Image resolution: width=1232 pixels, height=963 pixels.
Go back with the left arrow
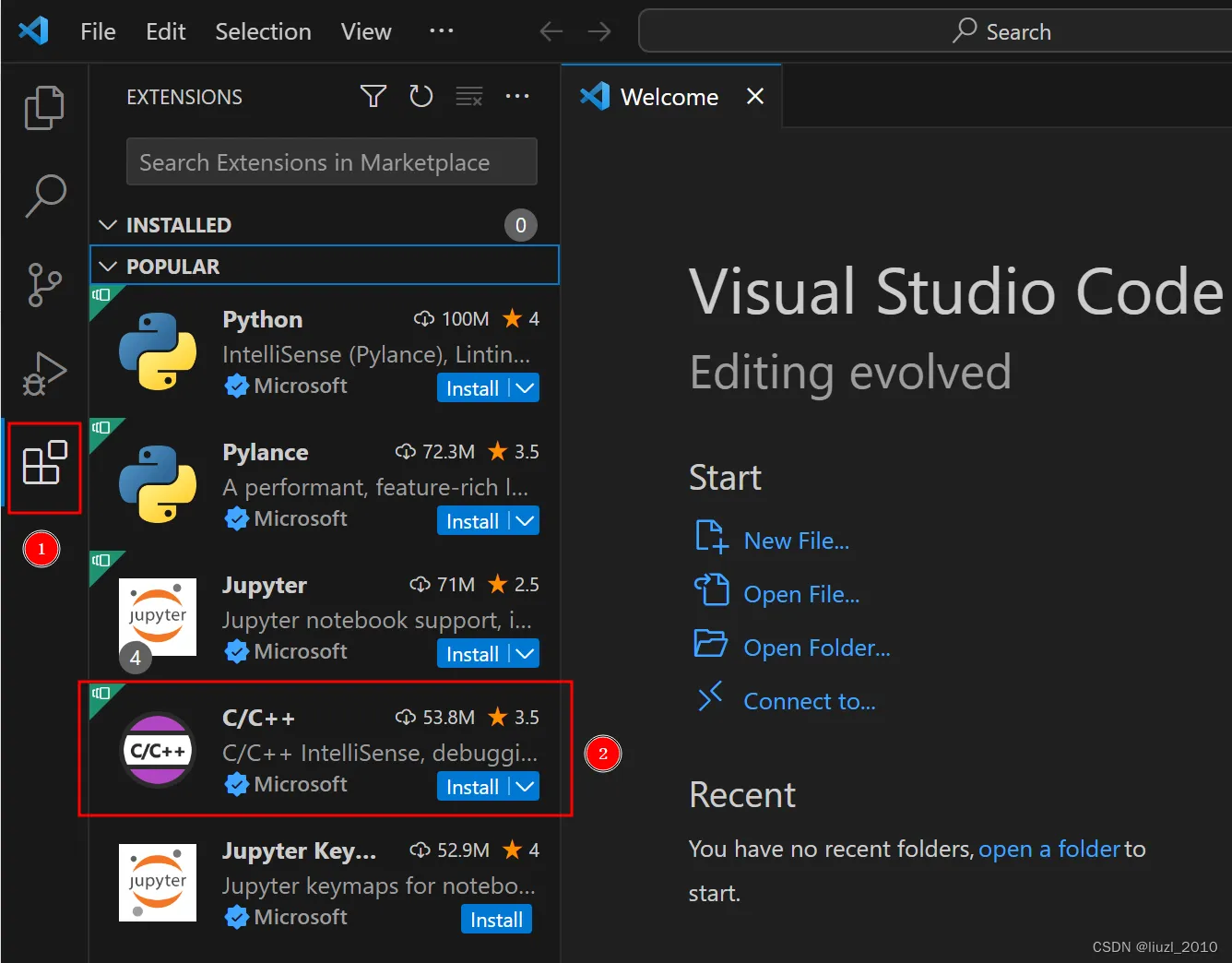click(551, 31)
